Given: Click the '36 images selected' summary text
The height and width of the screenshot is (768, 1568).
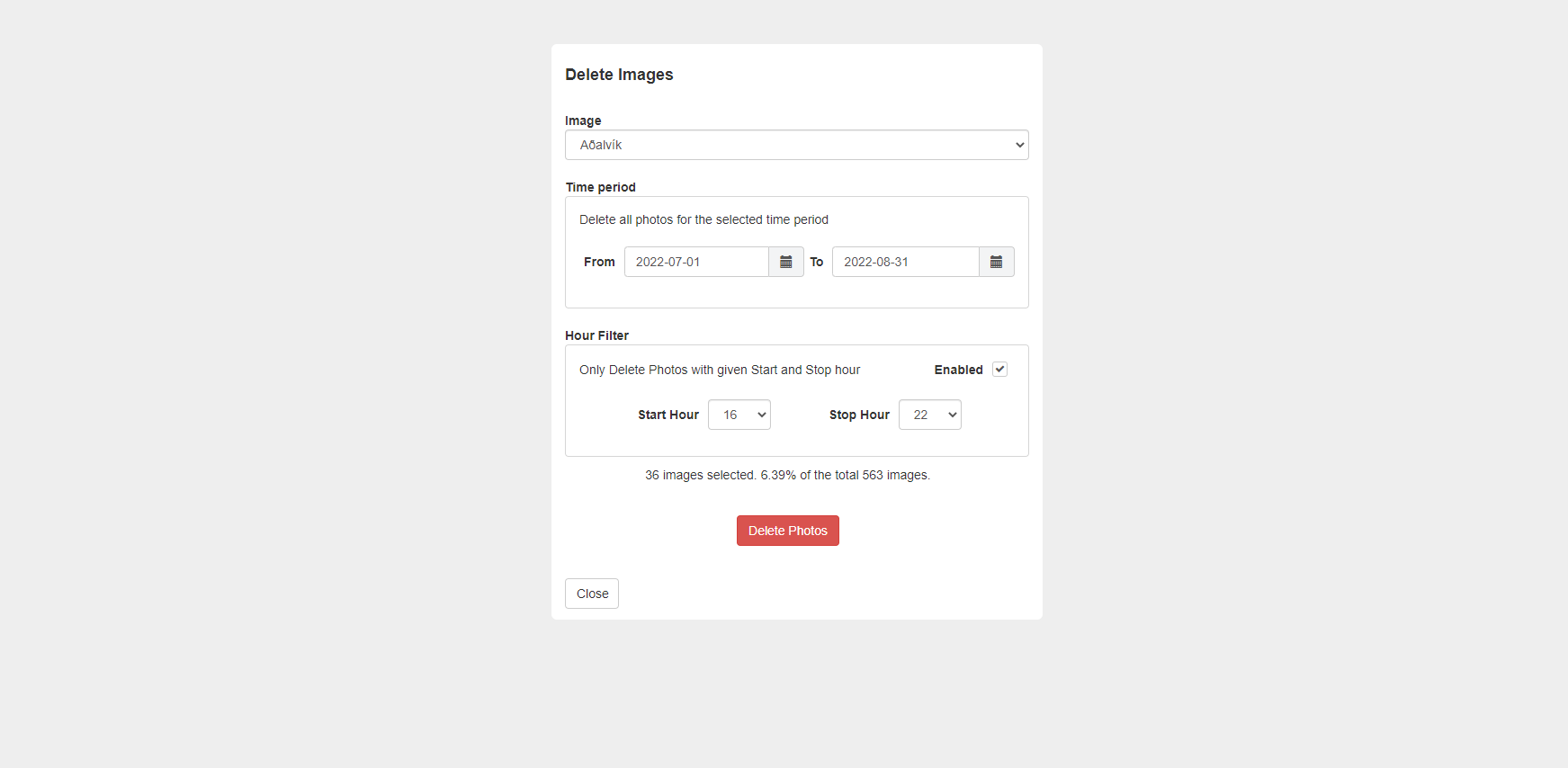Looking at the screenshot, I should coord(788,475).
